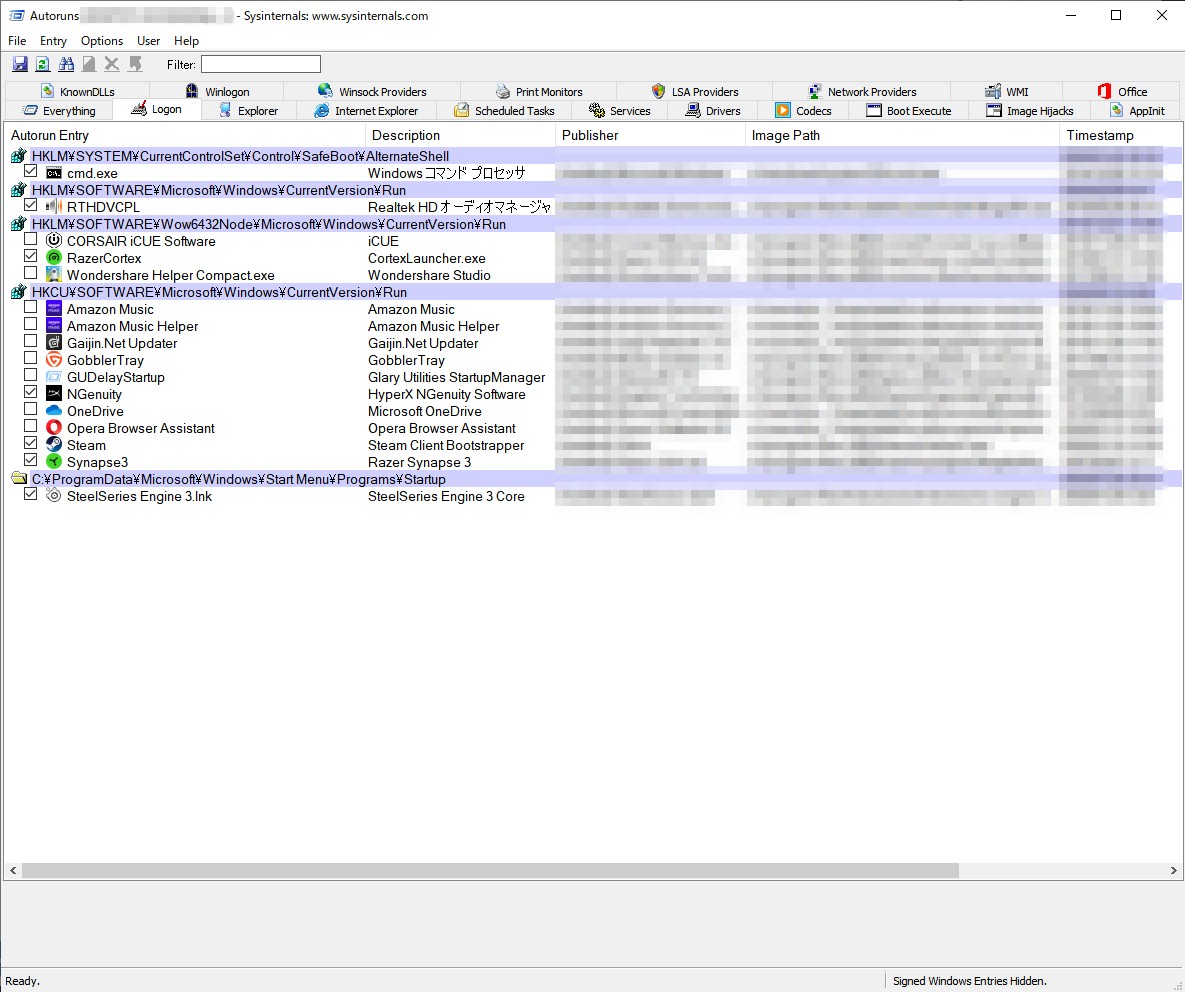Click the NGenuity entry icon
Viewport: 1185px width, 992px height.
click(x=54, y=394)
